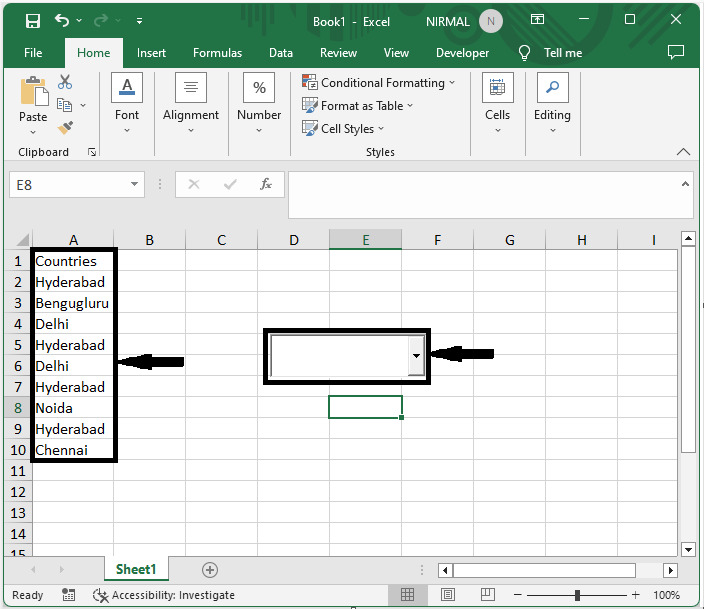
Task: Activate the Format Painter brush
Action: click(65, 128)
